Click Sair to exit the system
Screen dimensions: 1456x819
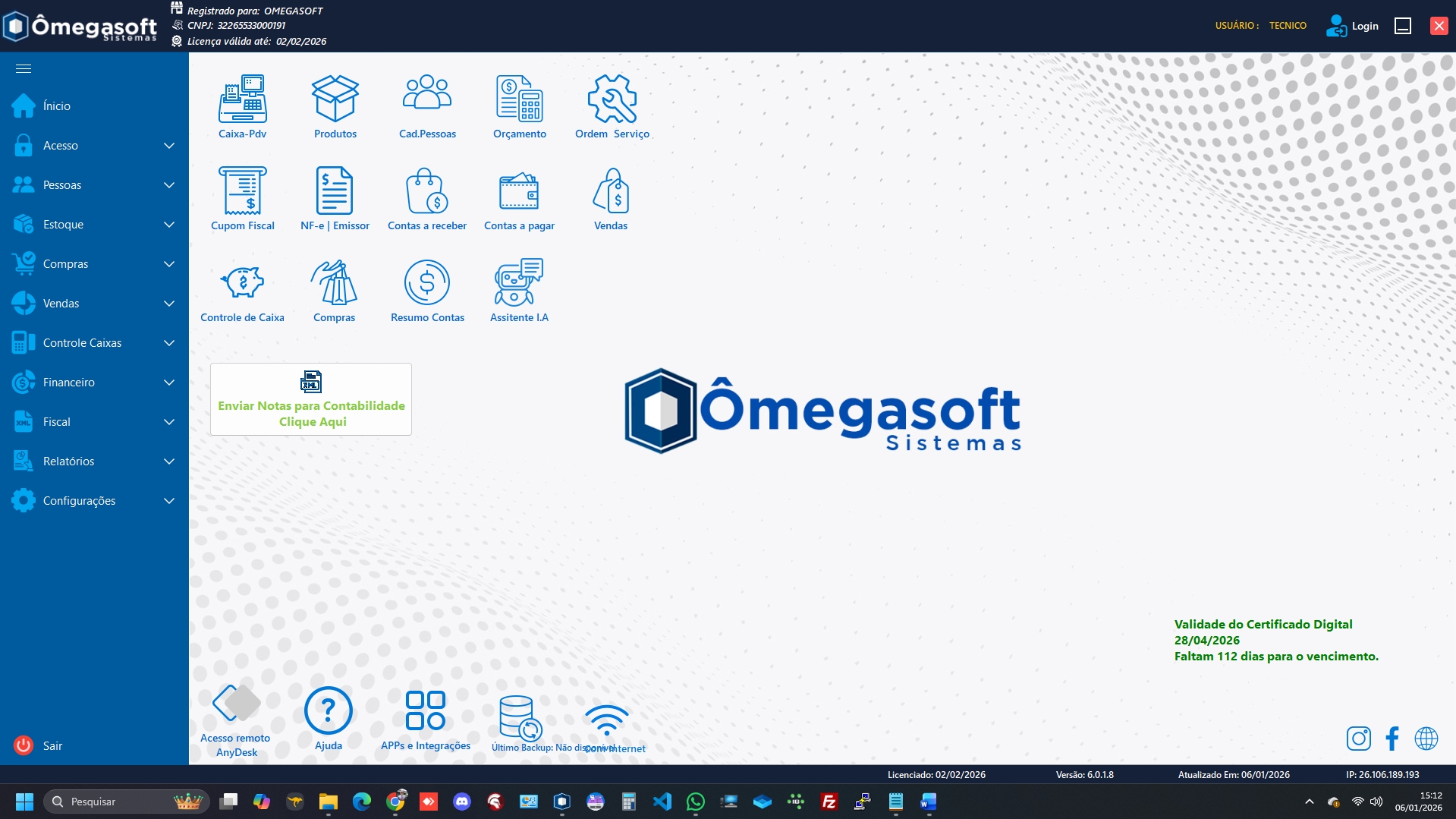[x=94, y=745]
